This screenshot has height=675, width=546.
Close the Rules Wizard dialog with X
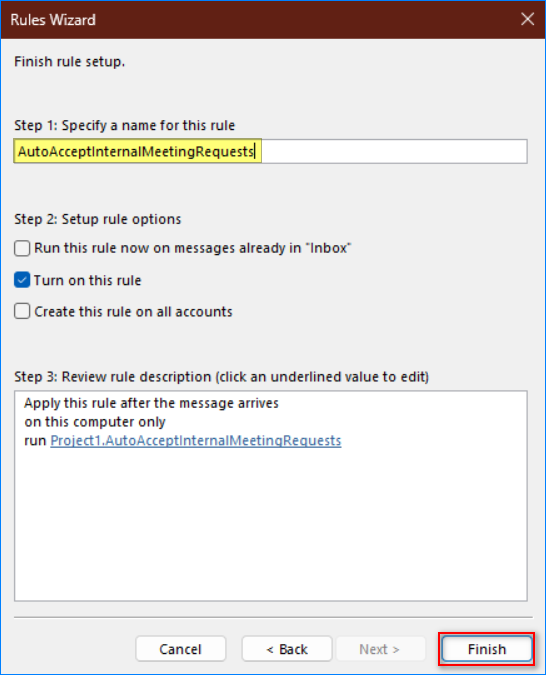click(527, 19)
